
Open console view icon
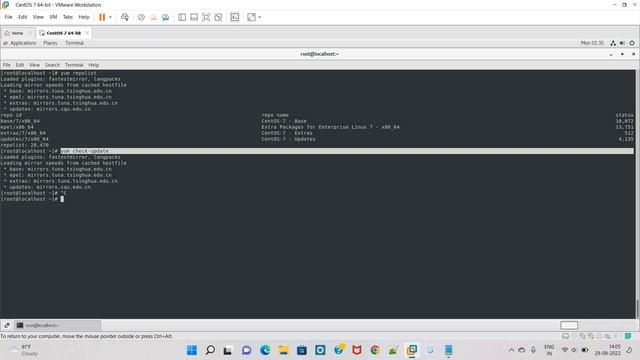pyautogui.click(x=235, y=17)
